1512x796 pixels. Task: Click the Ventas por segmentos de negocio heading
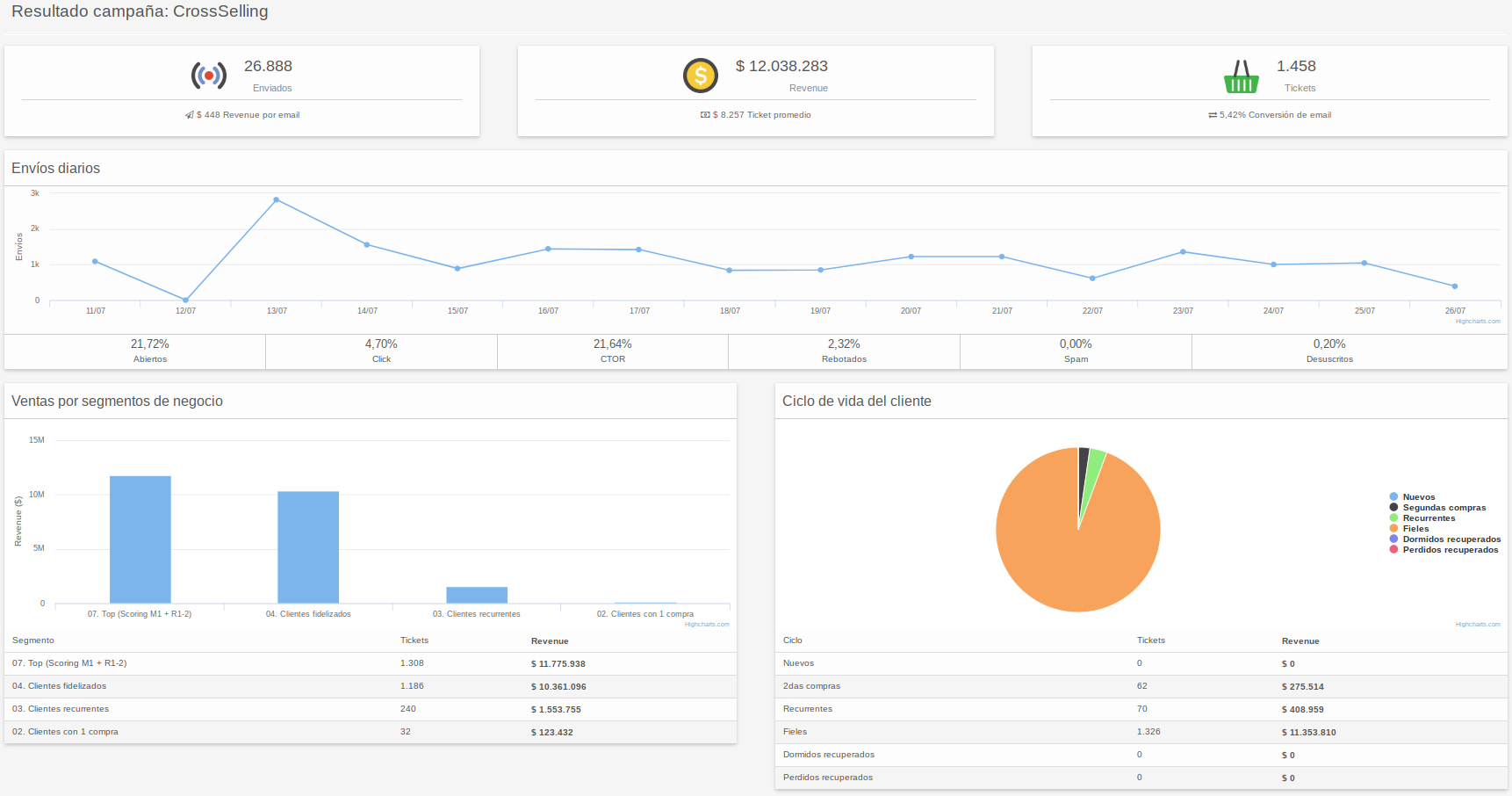click(117, 402)
